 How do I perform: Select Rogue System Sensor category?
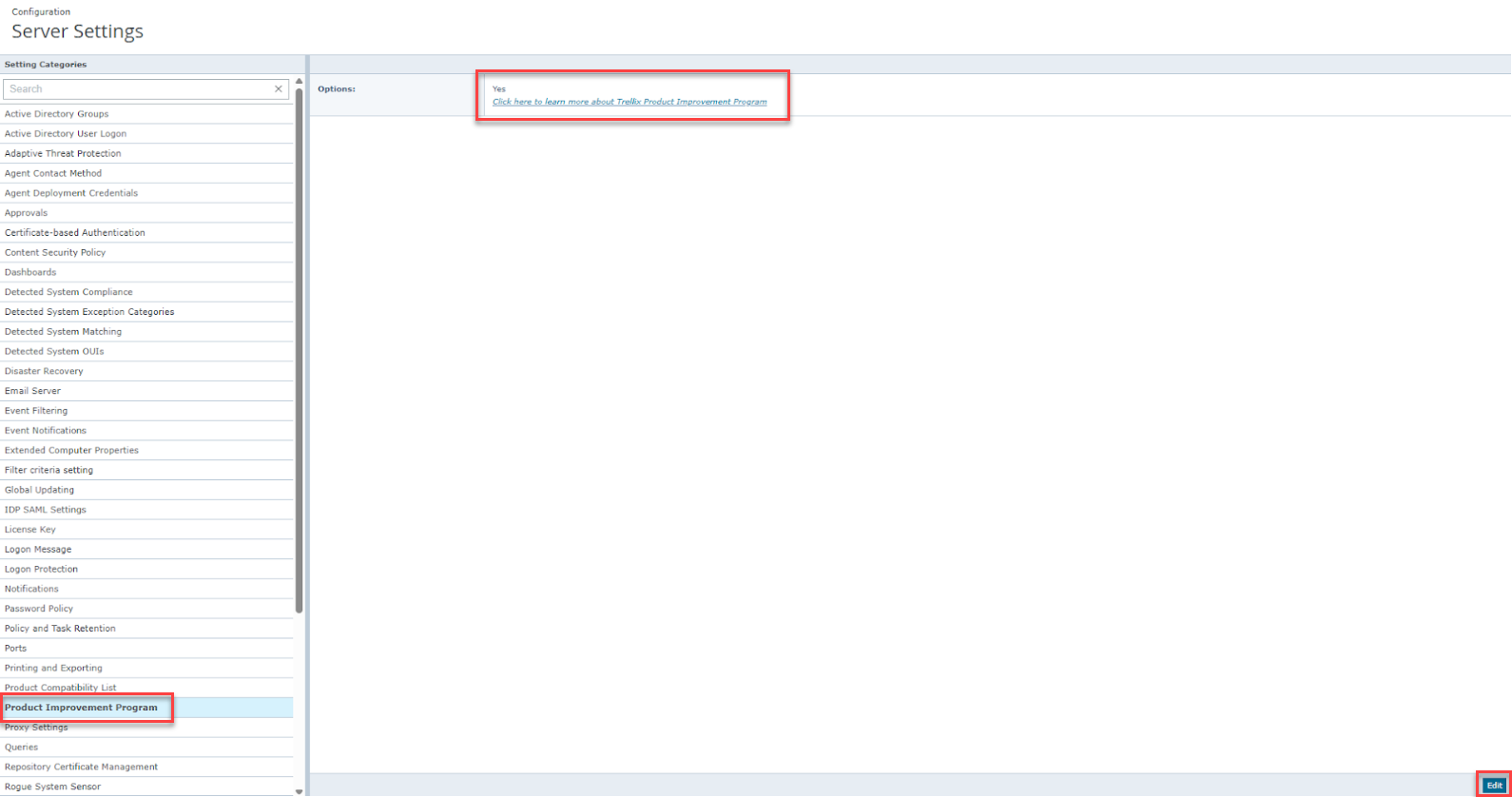coord(146,787)
